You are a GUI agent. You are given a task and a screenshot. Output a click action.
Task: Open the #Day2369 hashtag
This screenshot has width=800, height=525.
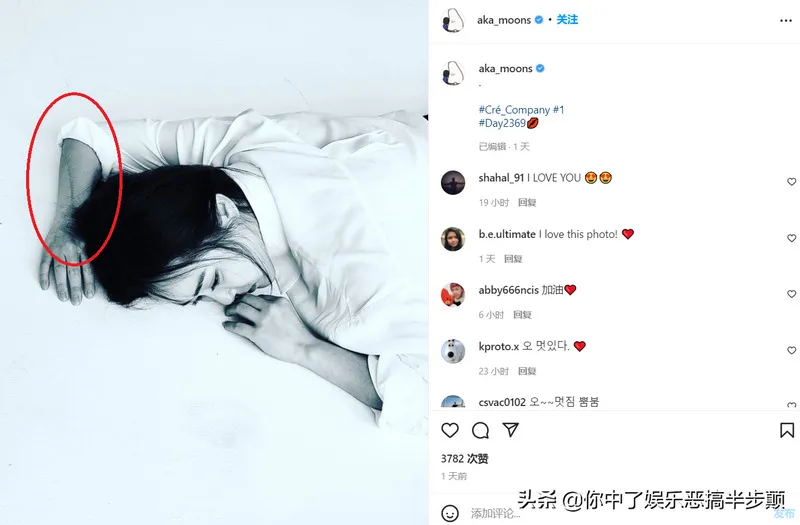502,123
